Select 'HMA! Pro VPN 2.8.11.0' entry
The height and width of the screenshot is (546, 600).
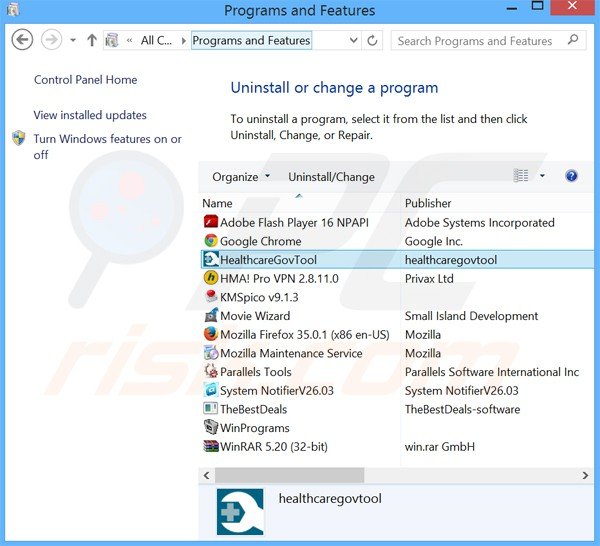pyautogui.click(x=279, y=278)
